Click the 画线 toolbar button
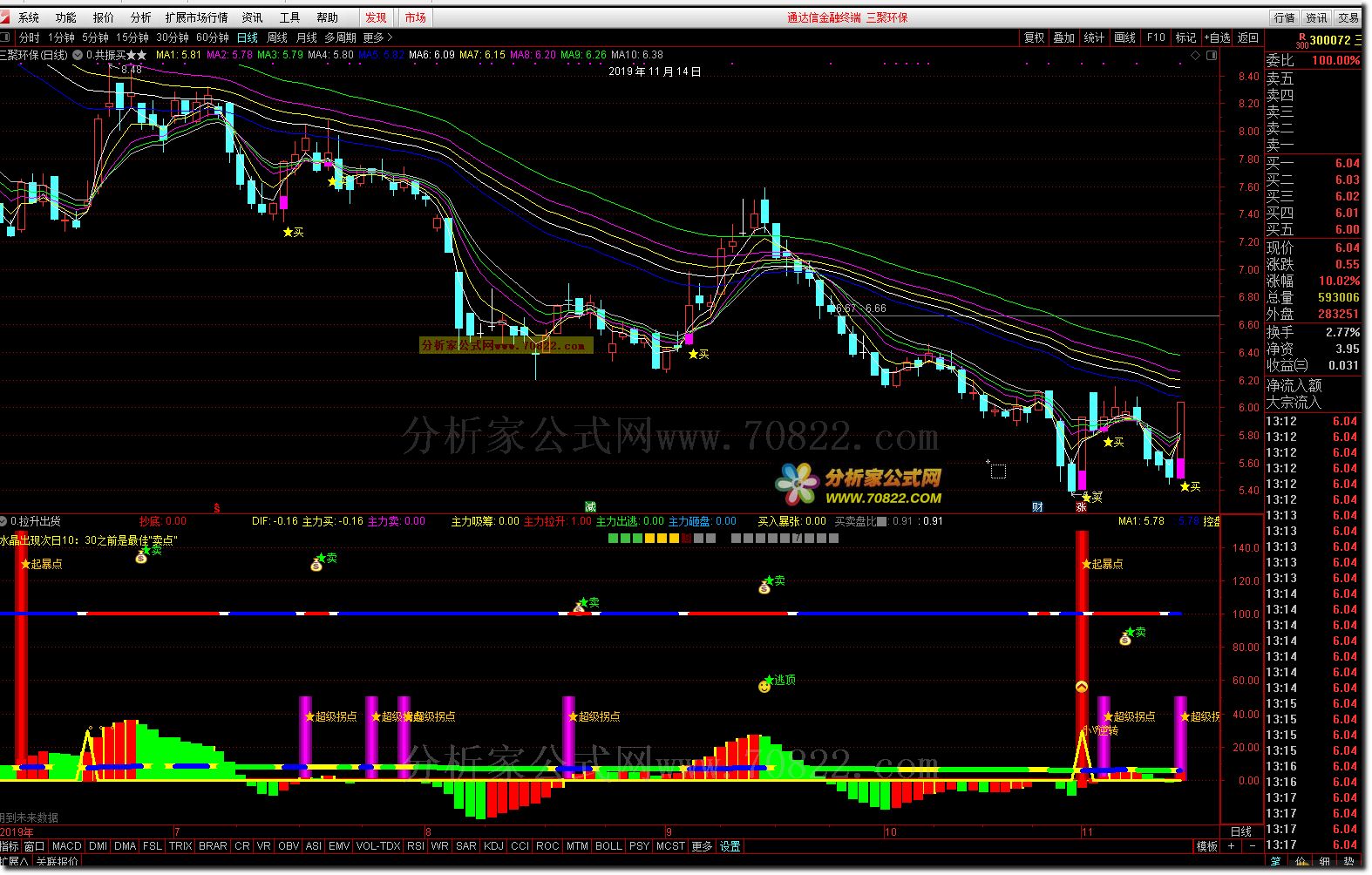1372x875 pixels. [x=1125, y=37]
